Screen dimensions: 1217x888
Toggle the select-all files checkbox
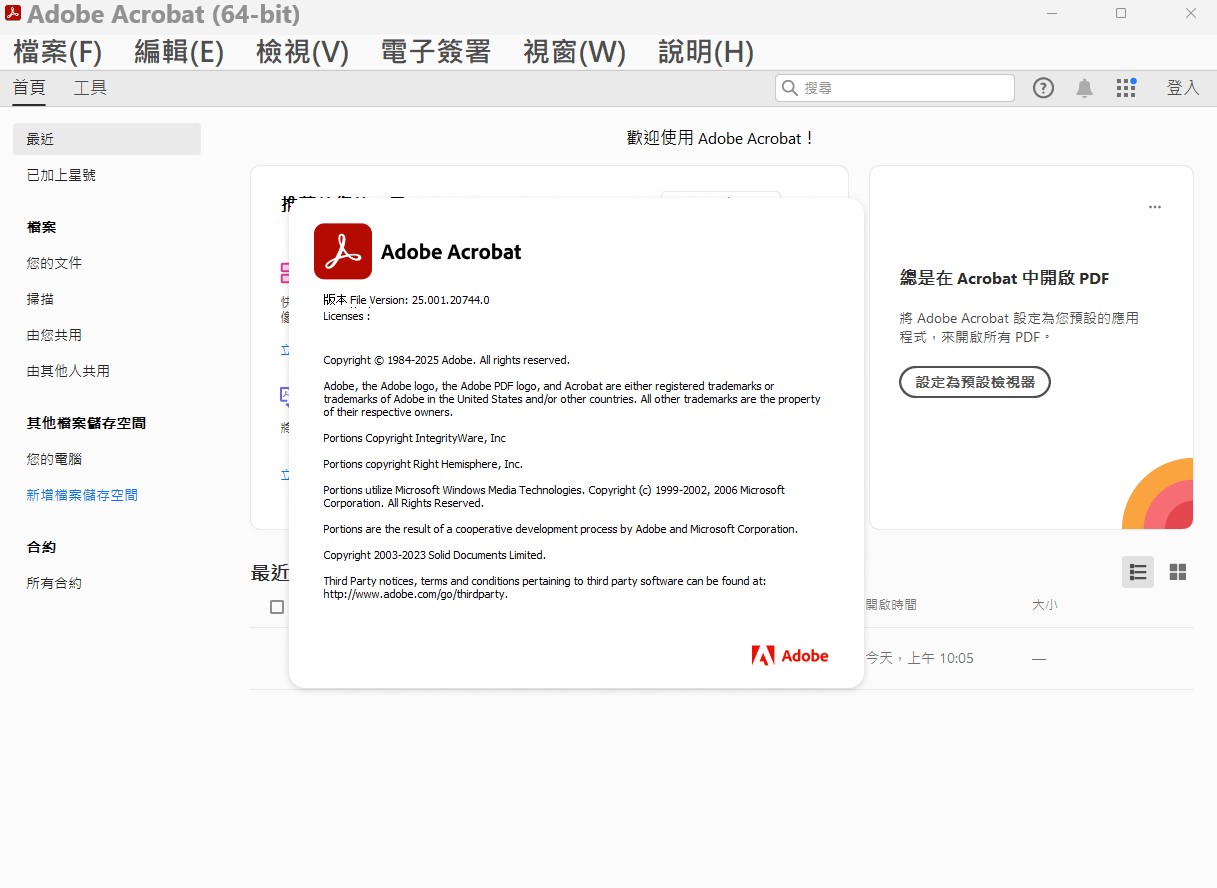click(277, 607)
